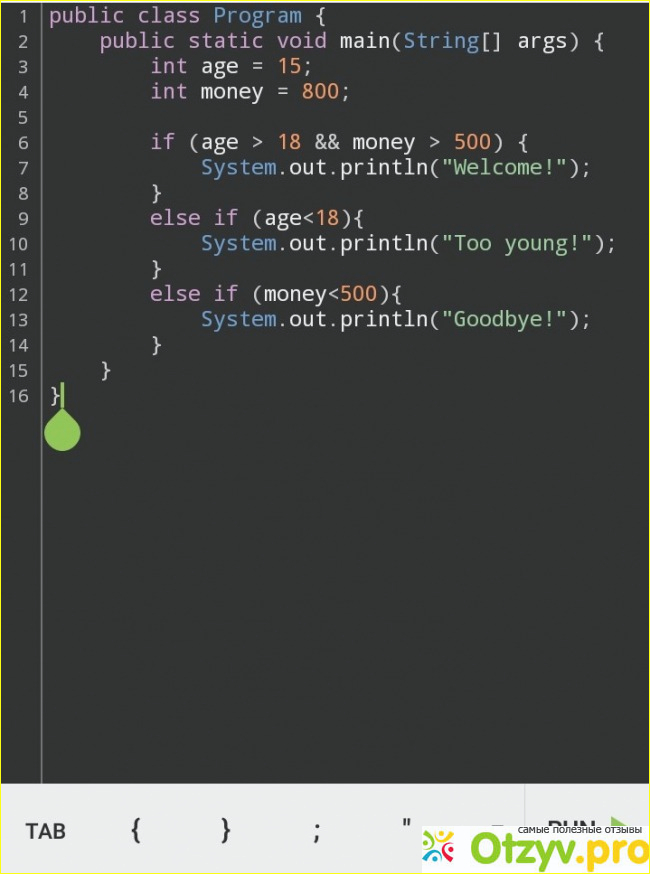Click the number 15 in age declaration
650x874 pixels.
[x=289, y=67]
